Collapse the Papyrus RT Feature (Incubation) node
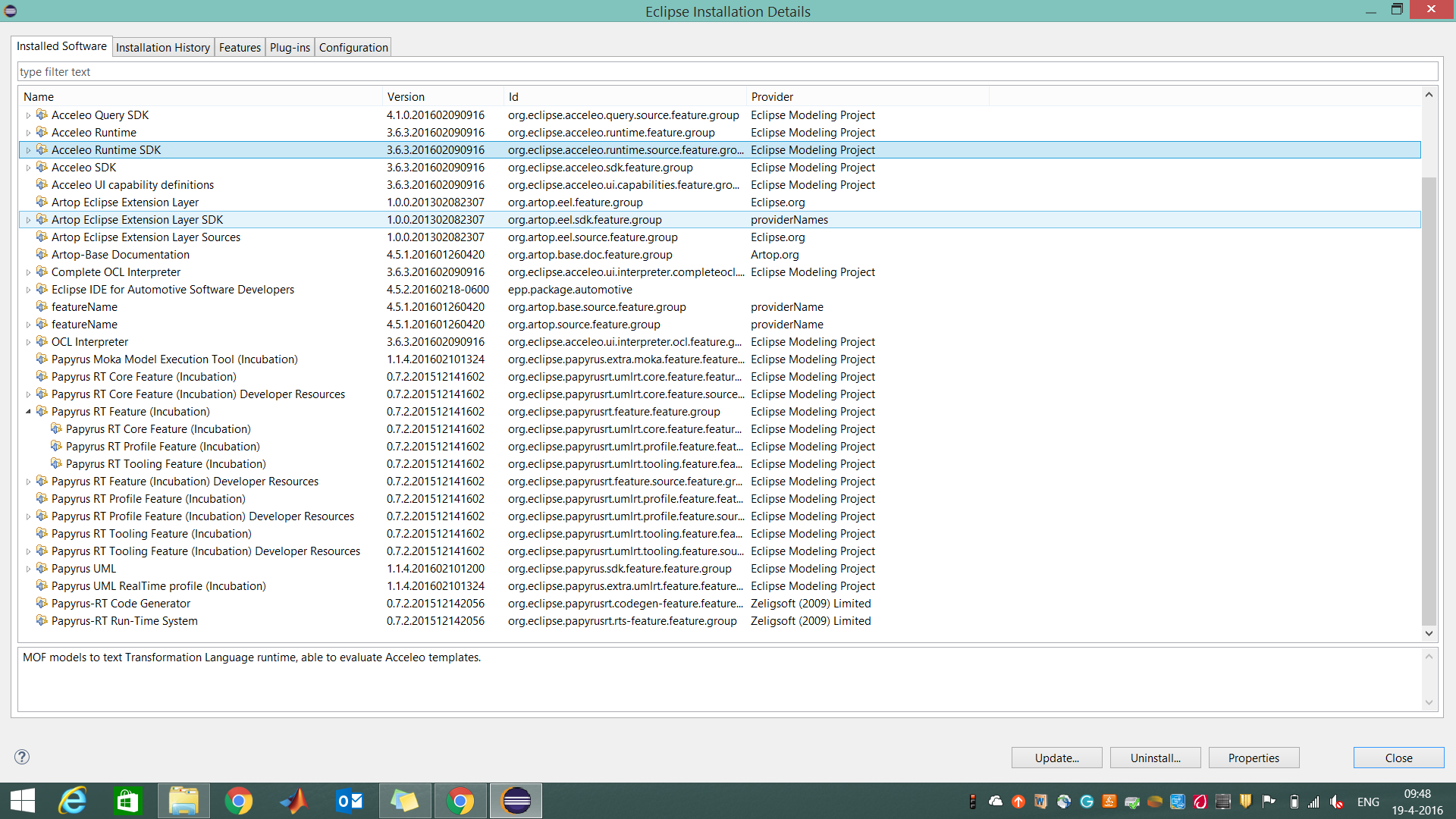 click(x=28, y=412)
